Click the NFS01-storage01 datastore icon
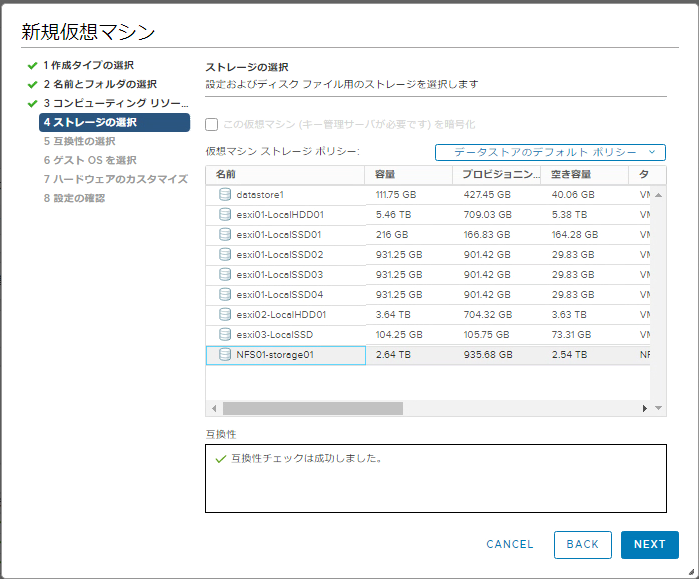699x579 pixels. click(x=225, y=355)
